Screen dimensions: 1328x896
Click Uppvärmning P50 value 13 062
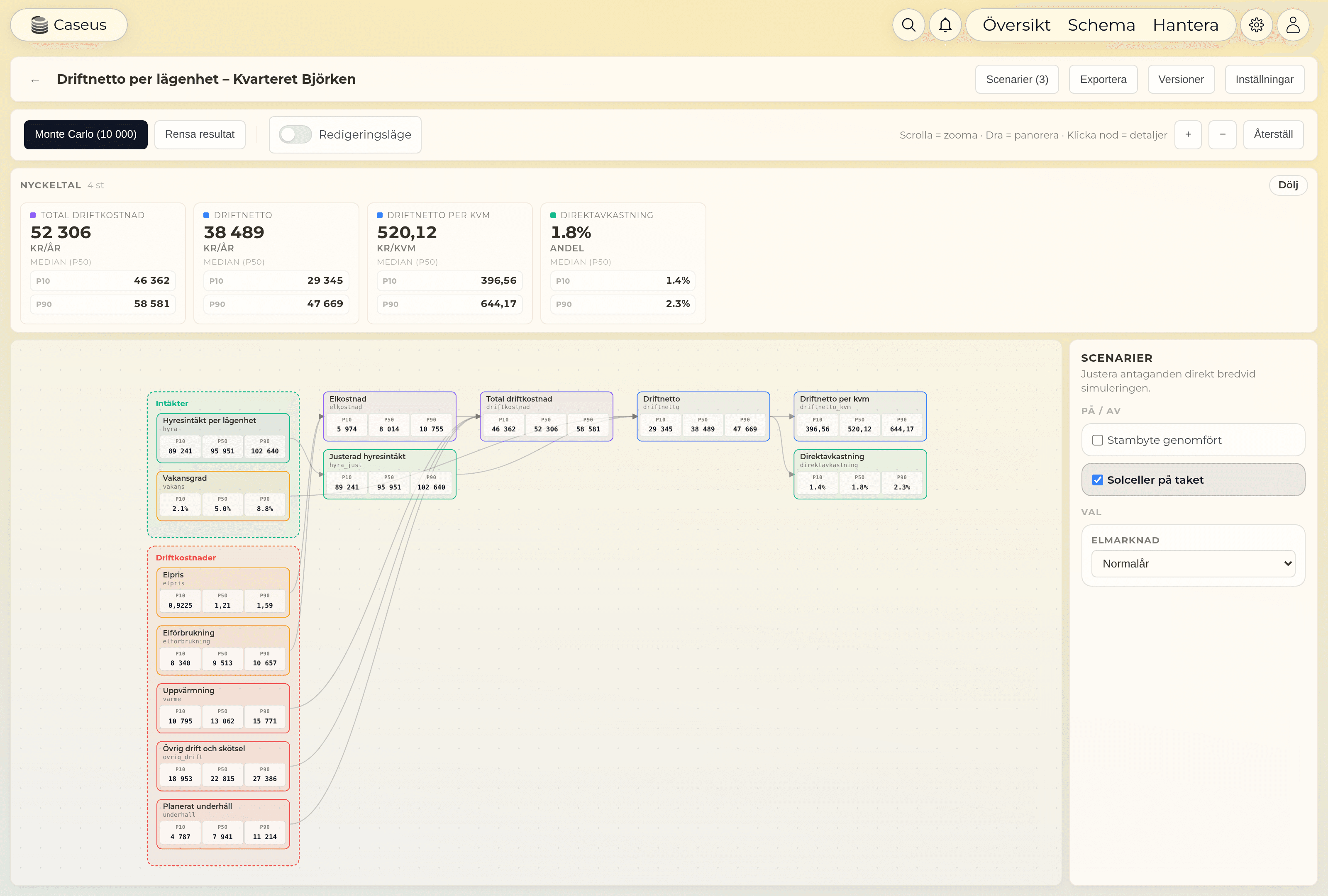tap(222, 721)
